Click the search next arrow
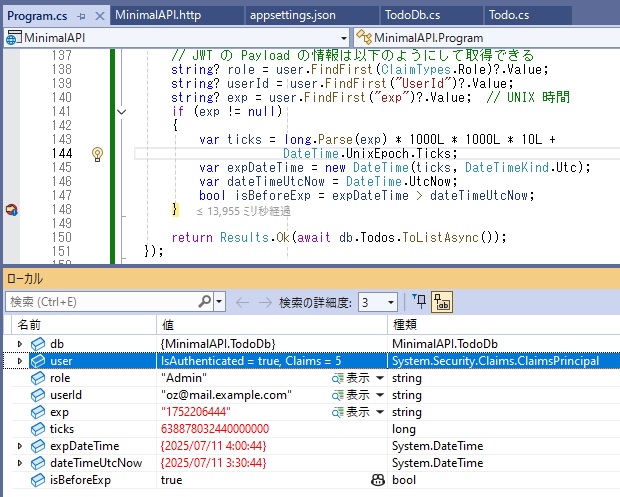 [265, 302]
